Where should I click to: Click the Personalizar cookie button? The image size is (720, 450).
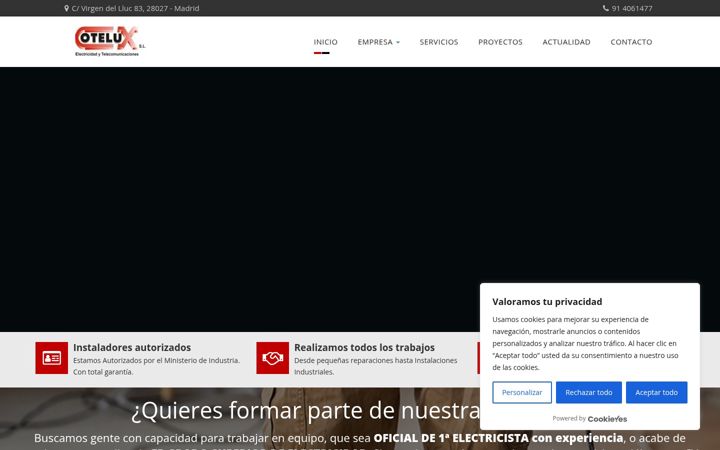[x=522, y=393]
